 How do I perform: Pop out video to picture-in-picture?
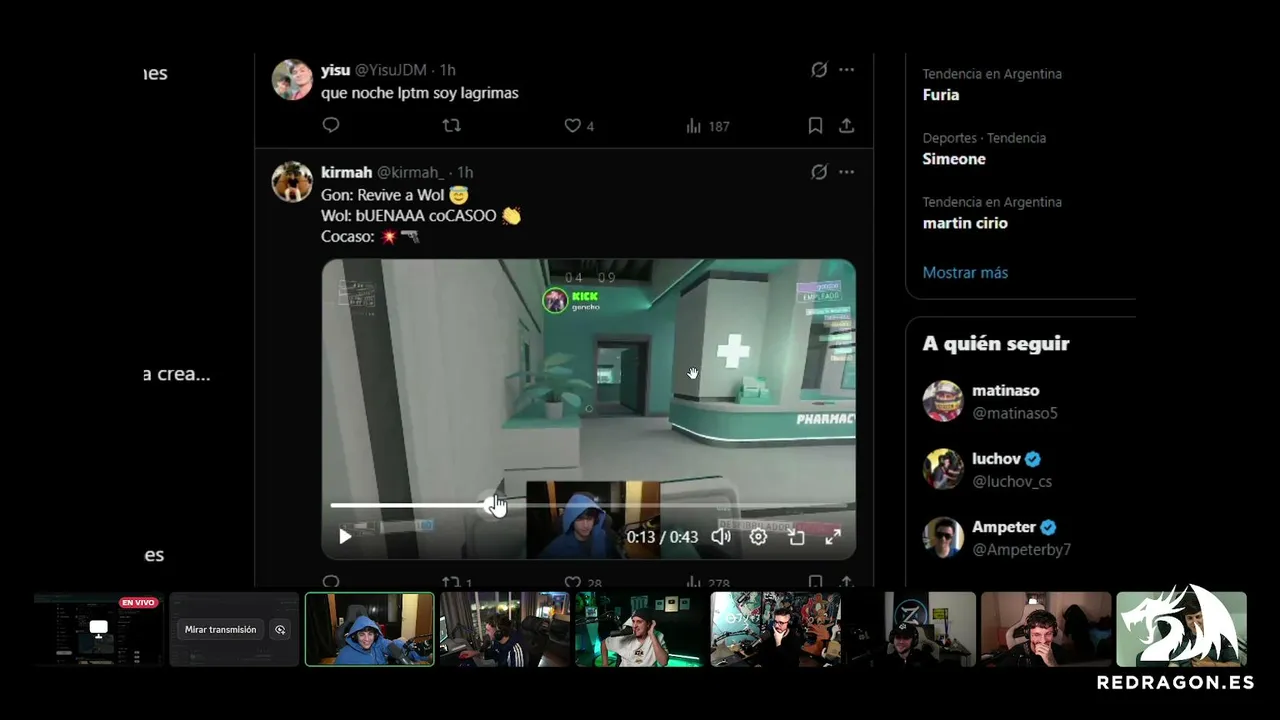[x=796, y=537]
